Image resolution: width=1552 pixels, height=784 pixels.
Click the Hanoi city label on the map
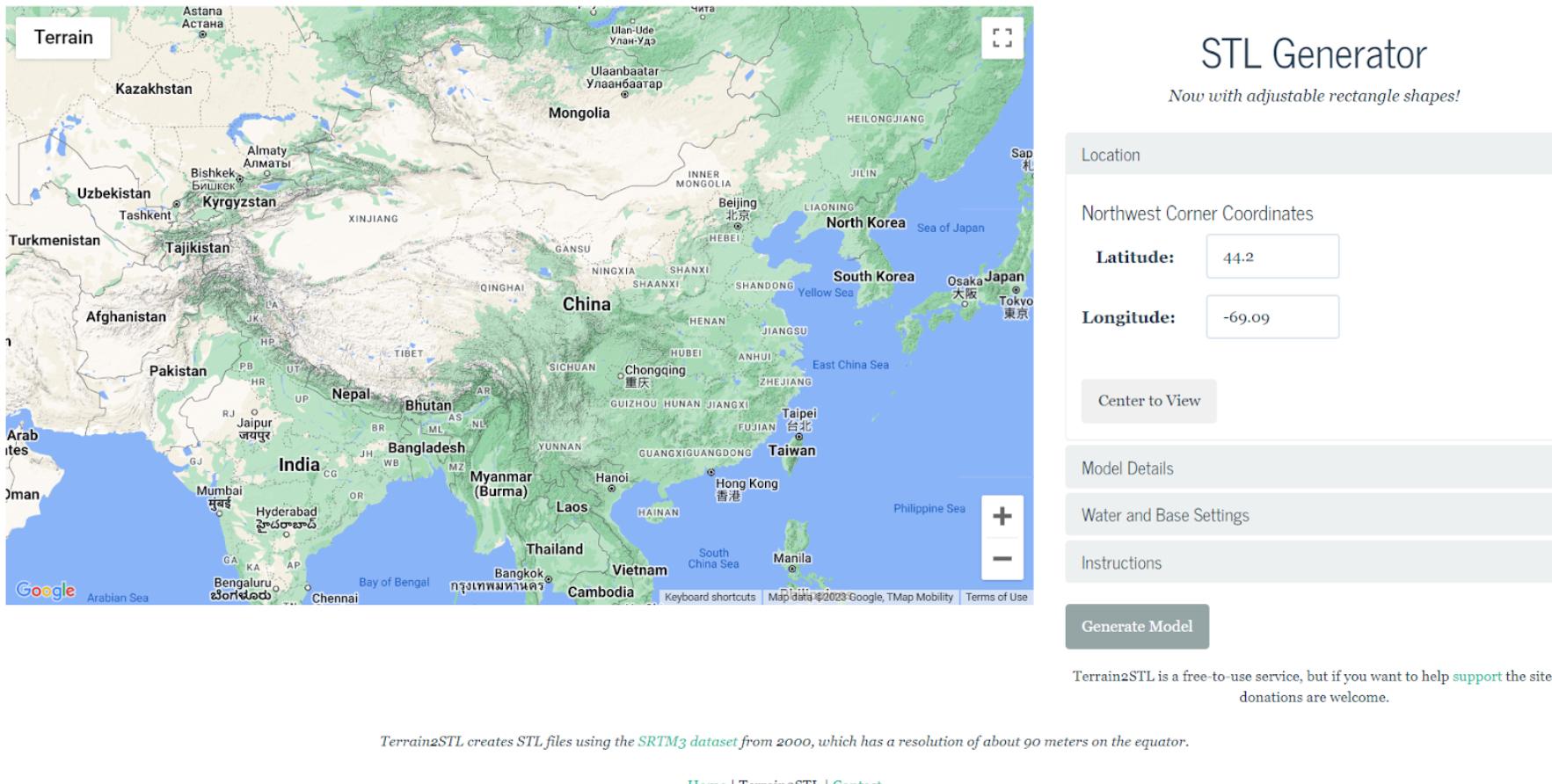tap(612, 478)
